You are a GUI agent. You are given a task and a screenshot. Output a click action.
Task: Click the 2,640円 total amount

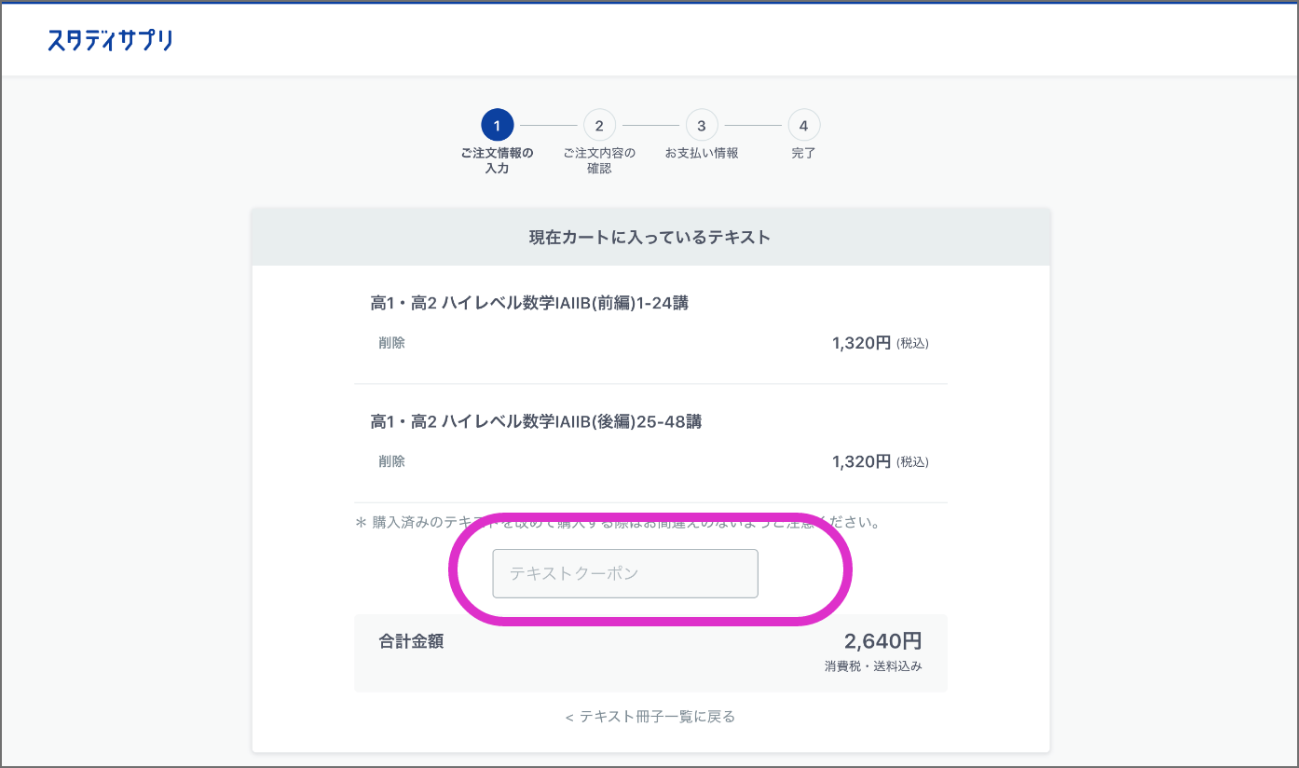pos(883,641)
